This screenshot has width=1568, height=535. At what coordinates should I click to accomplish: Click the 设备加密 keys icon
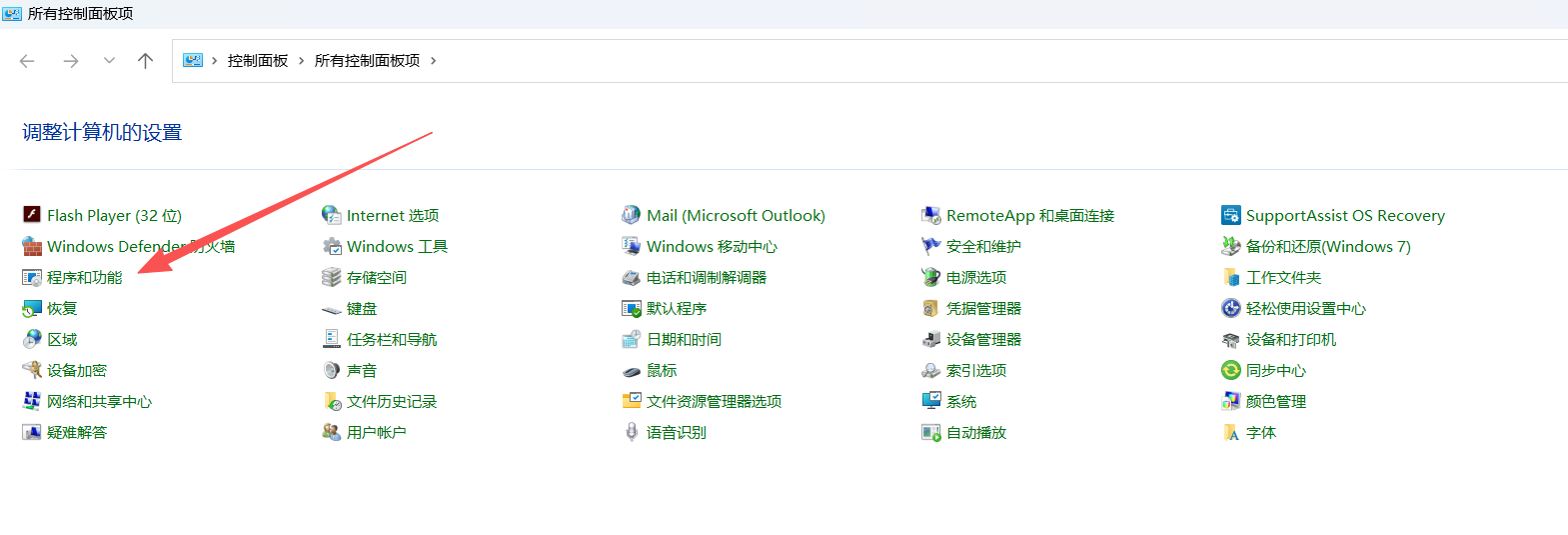[x=32, y=370]
